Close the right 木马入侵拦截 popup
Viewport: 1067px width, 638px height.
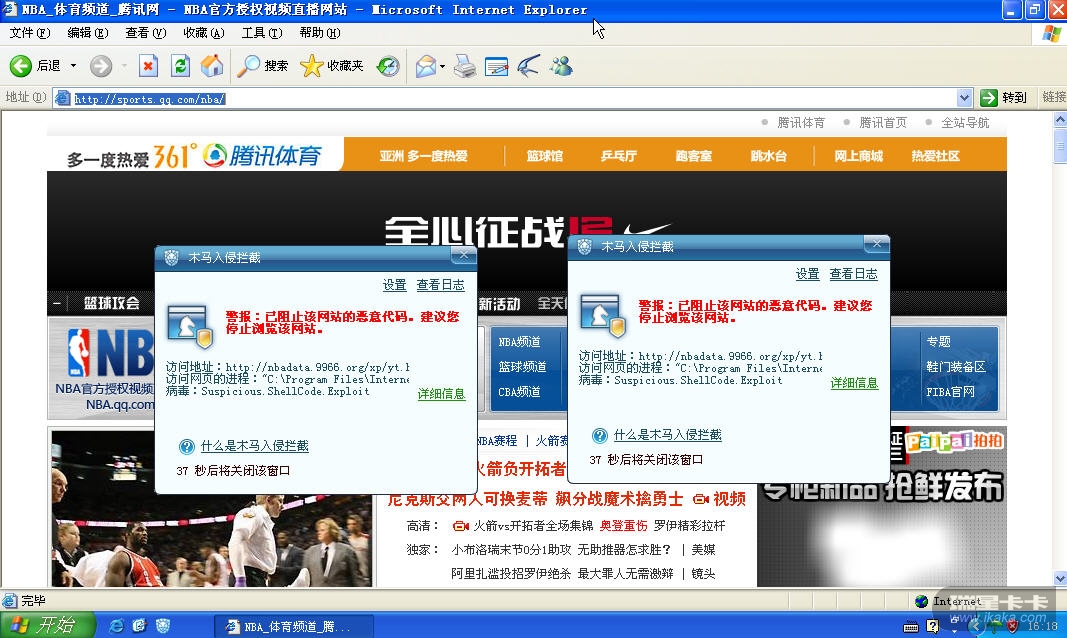pyautogui.click(x=876, y=244)
